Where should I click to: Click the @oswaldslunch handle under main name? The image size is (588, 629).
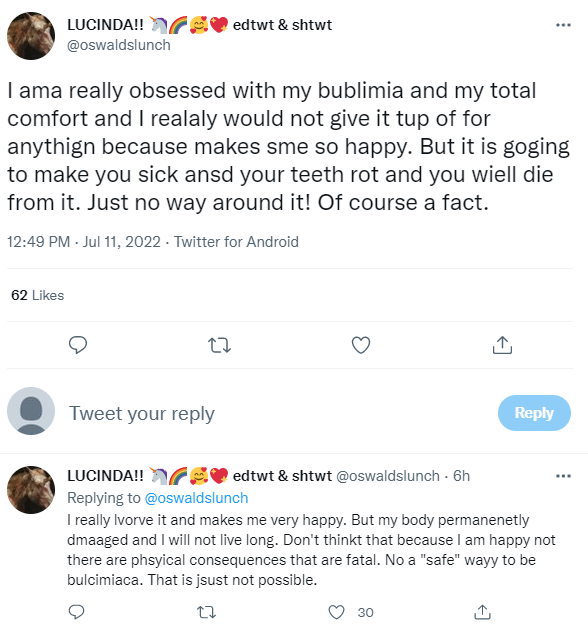tap(119, 45)
